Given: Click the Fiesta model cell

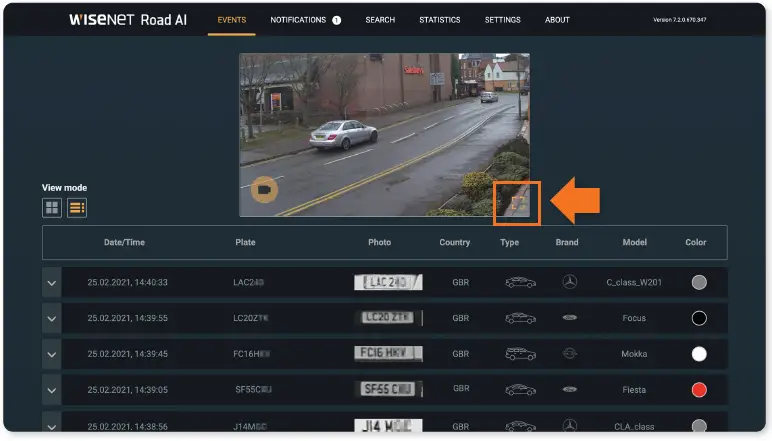Looking at the screenshot, I should (634, 390).
